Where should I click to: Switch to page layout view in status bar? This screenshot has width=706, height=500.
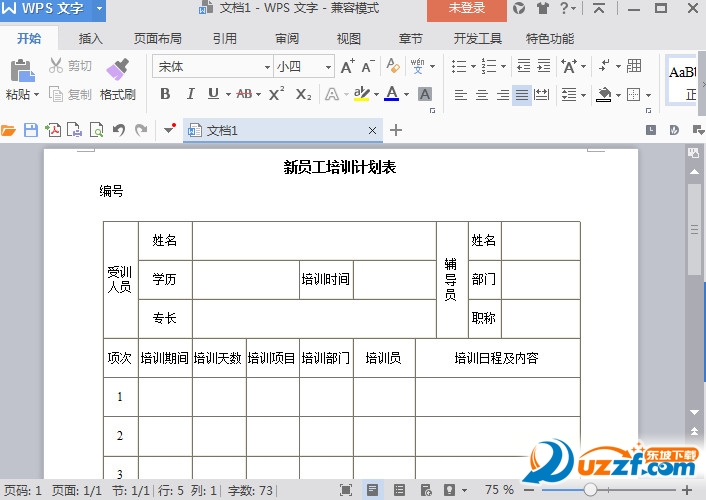tap(372, 490)
